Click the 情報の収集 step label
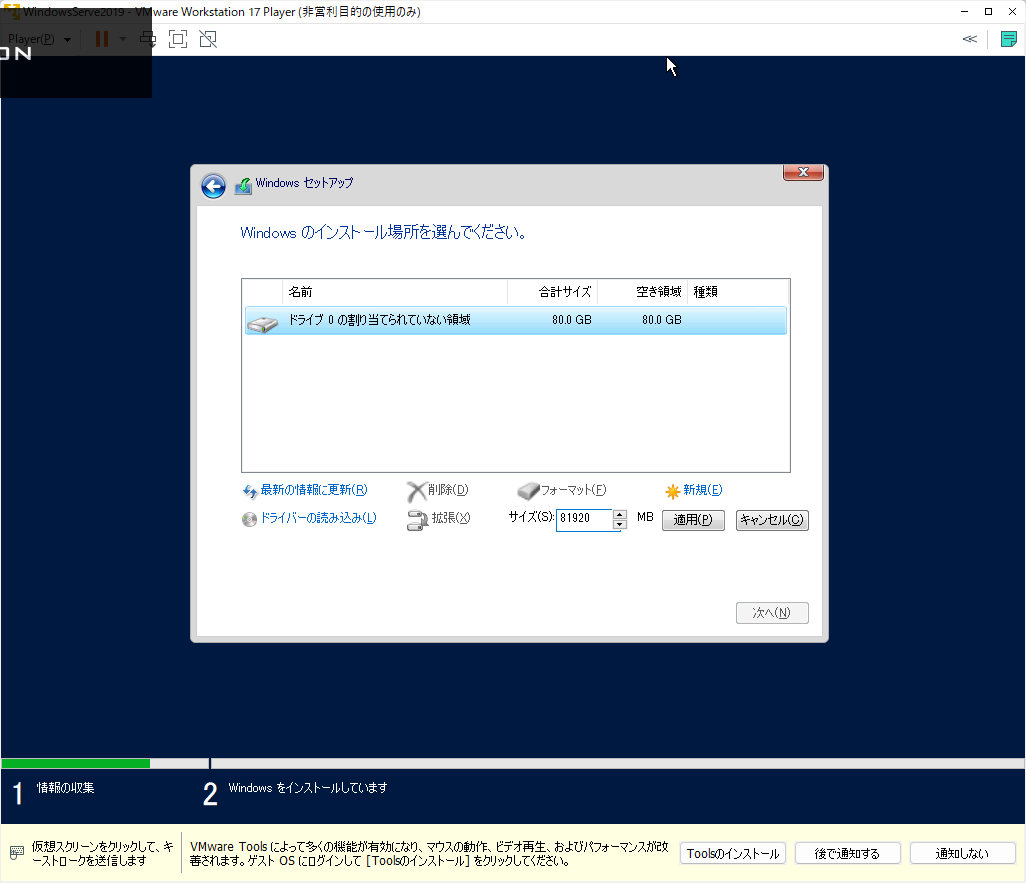Viewport: 1026px width, 883px height. [x=65, y=788]
